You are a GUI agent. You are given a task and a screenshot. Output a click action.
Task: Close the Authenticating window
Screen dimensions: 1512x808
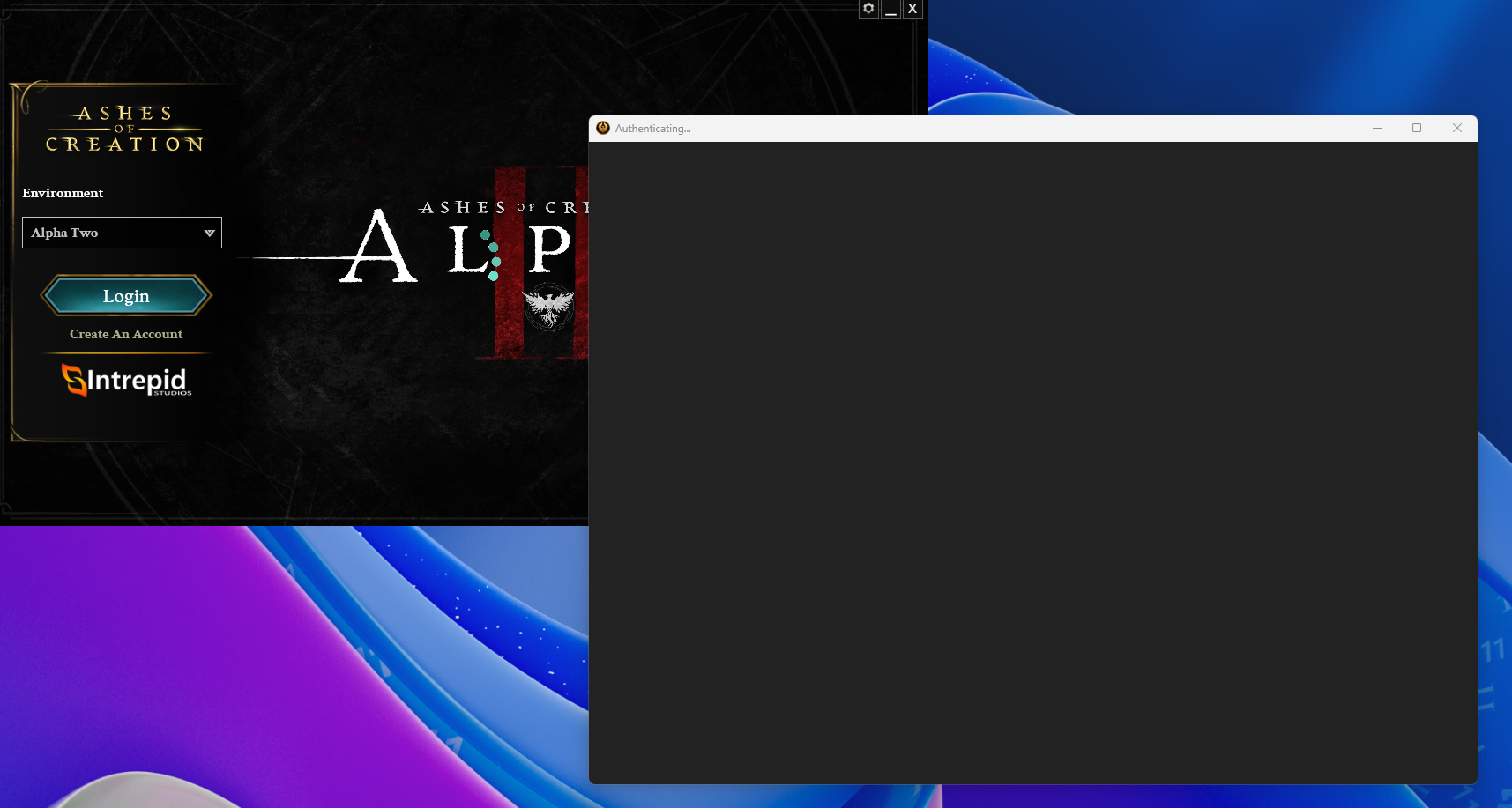coord(1456,128)
